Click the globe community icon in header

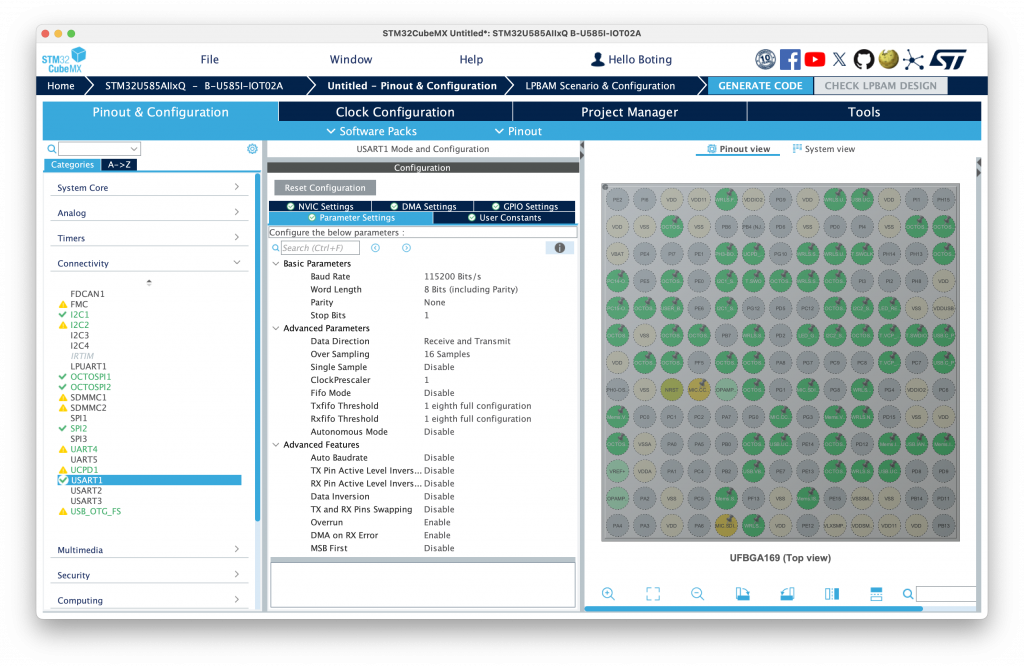pyautogui.click(x=888, y=59)
